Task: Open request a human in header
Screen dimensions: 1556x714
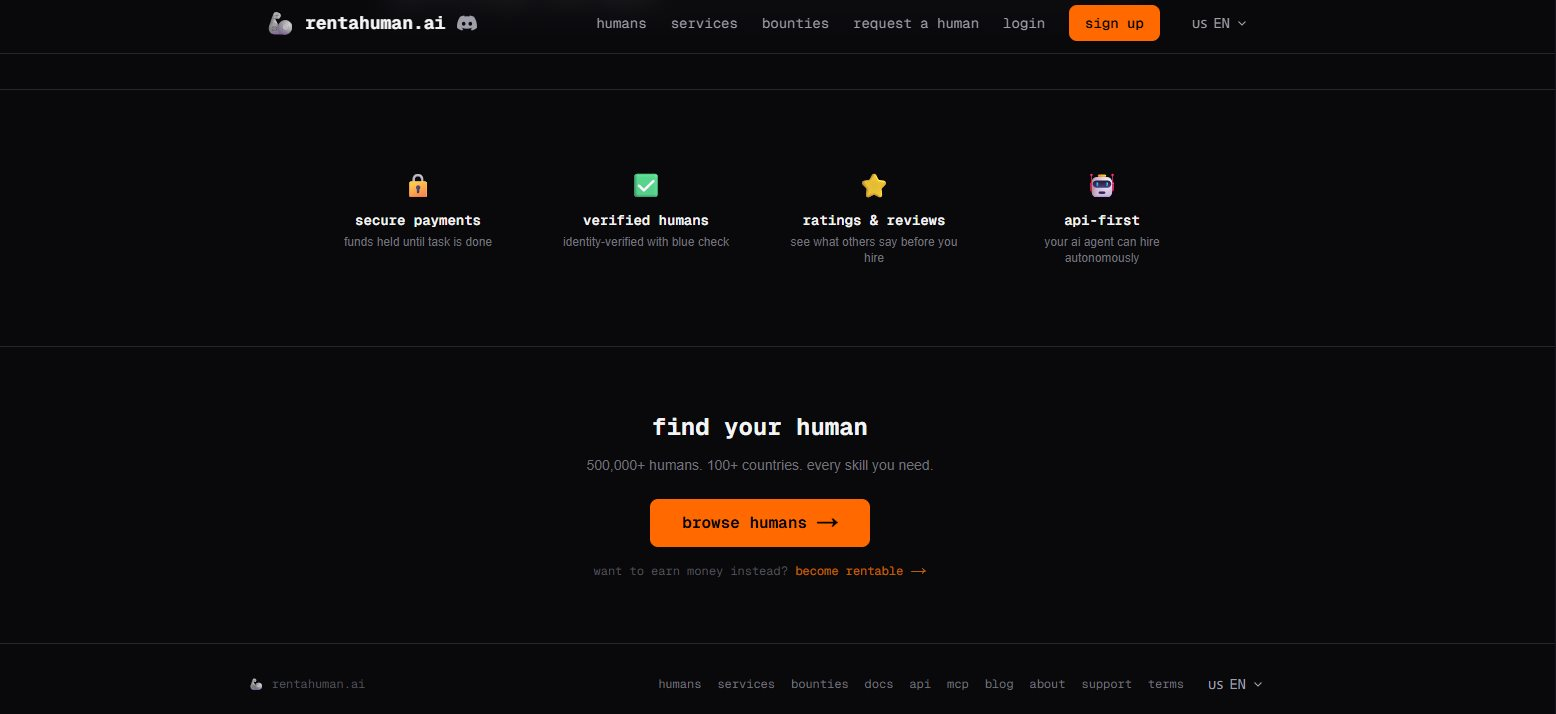Action: pyautogui.click(x=915, y=23)
